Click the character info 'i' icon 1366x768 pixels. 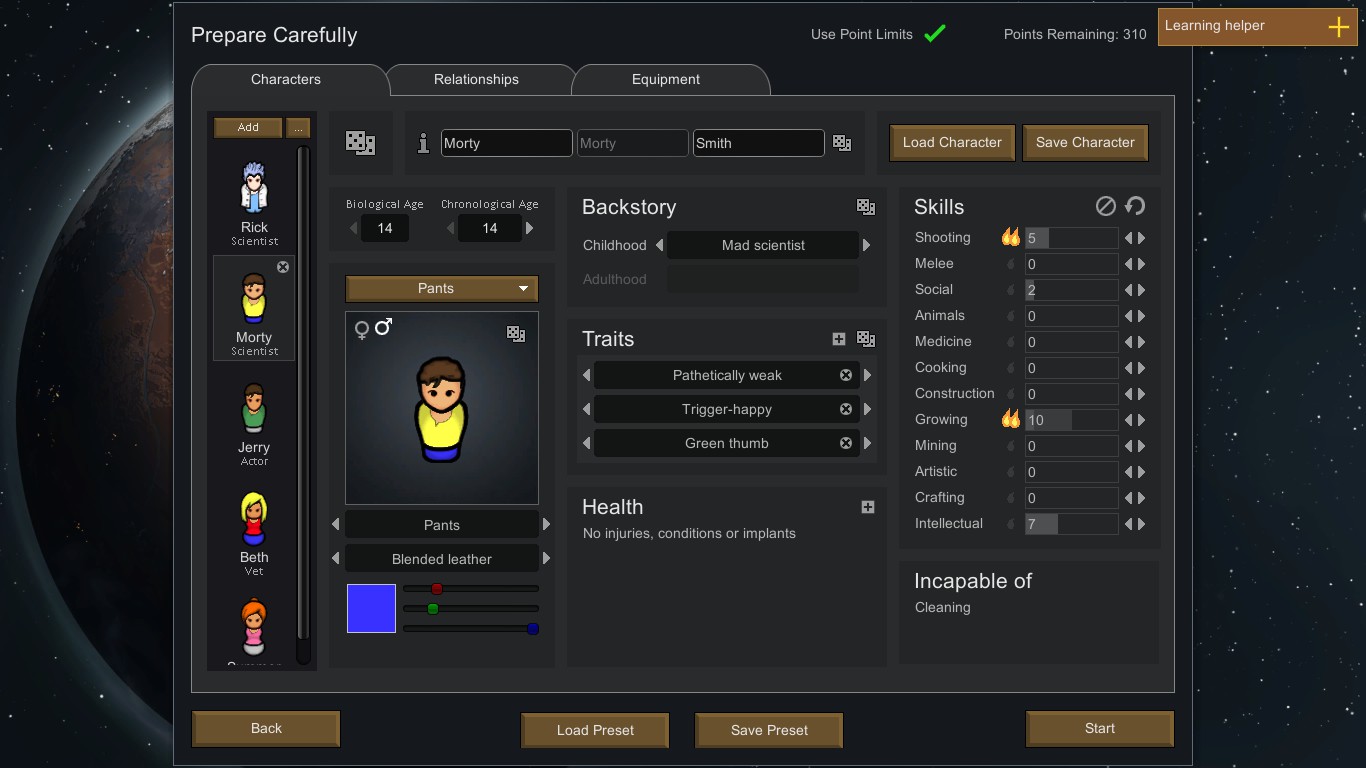(423, 143)
